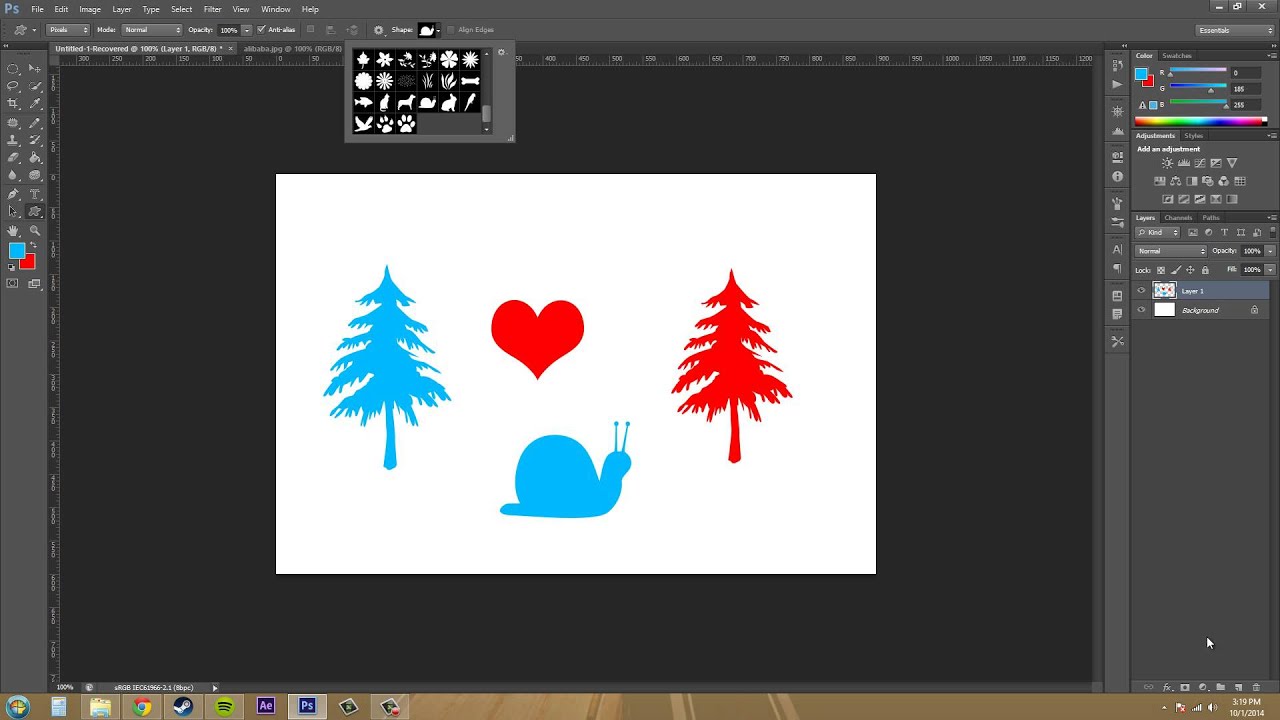Open blending Mode Normal dropdown in options bar
Viewport: 1280px width, 720px height.
(152, 30)
